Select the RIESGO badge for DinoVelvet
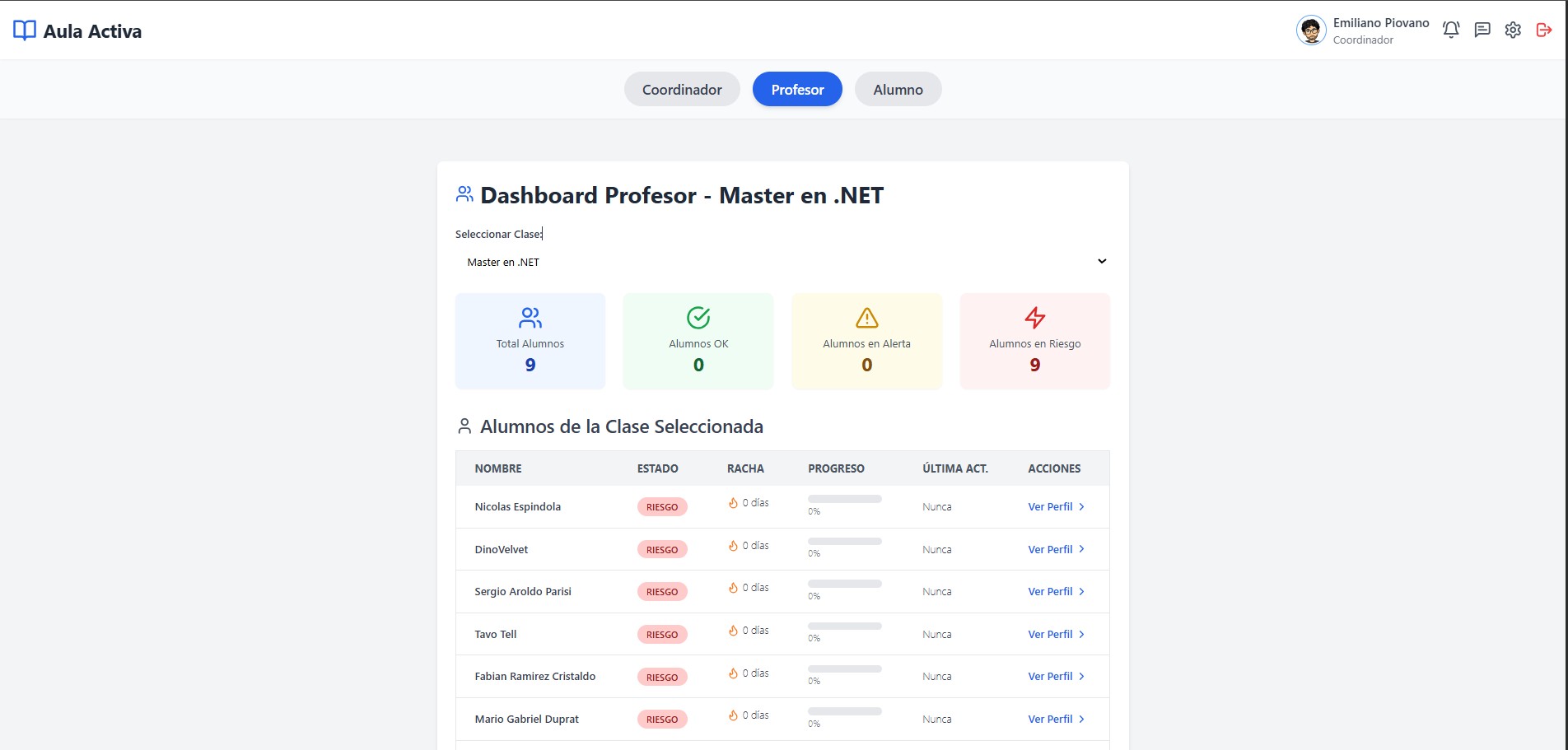 (662, 549)
